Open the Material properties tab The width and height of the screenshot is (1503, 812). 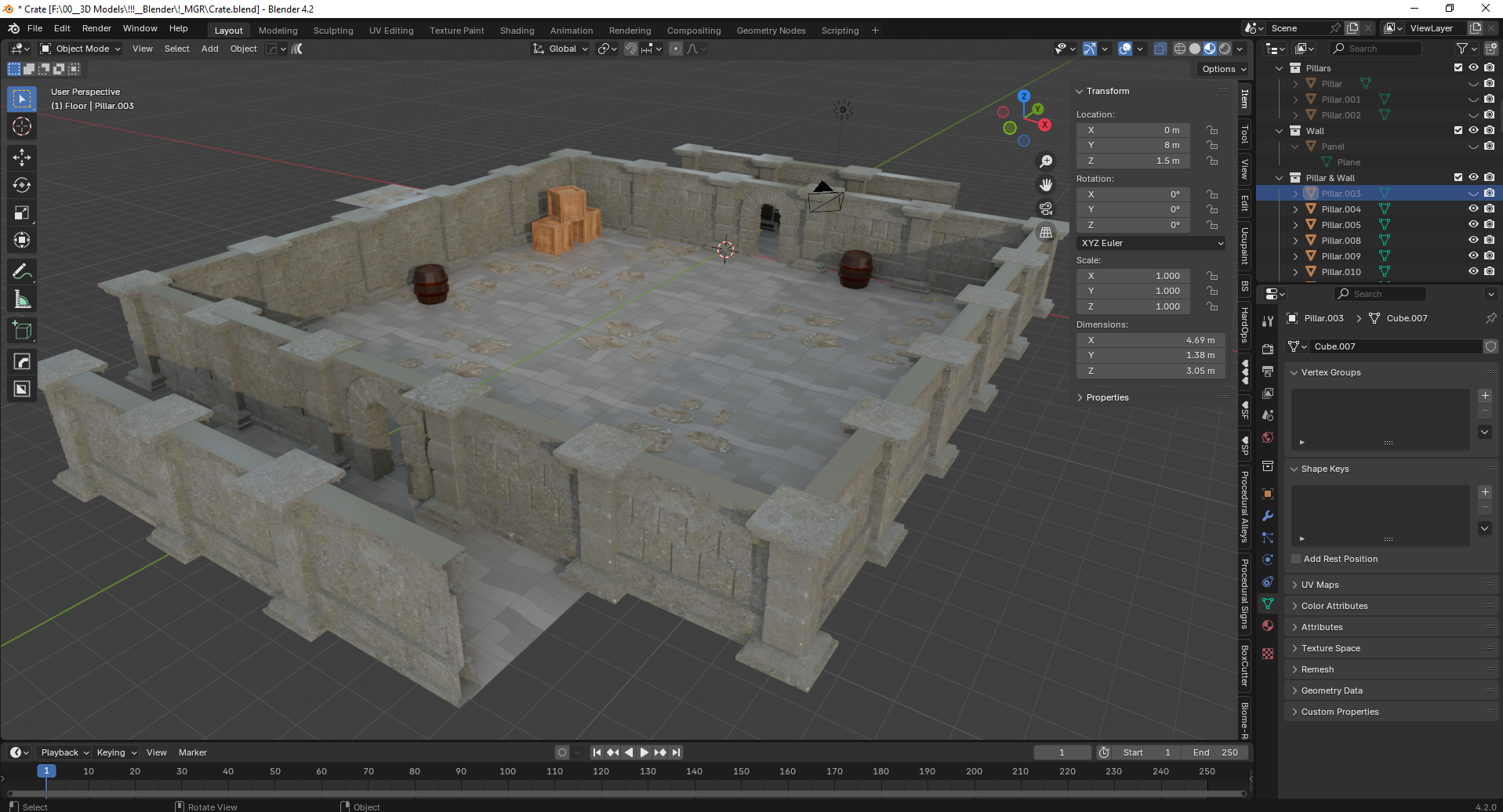(x=1268, y=625)
